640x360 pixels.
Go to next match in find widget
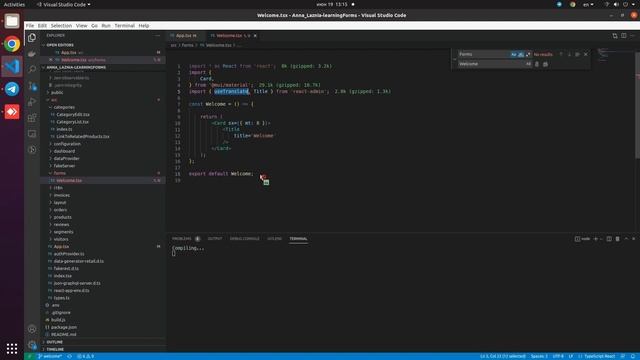[569, 54]
